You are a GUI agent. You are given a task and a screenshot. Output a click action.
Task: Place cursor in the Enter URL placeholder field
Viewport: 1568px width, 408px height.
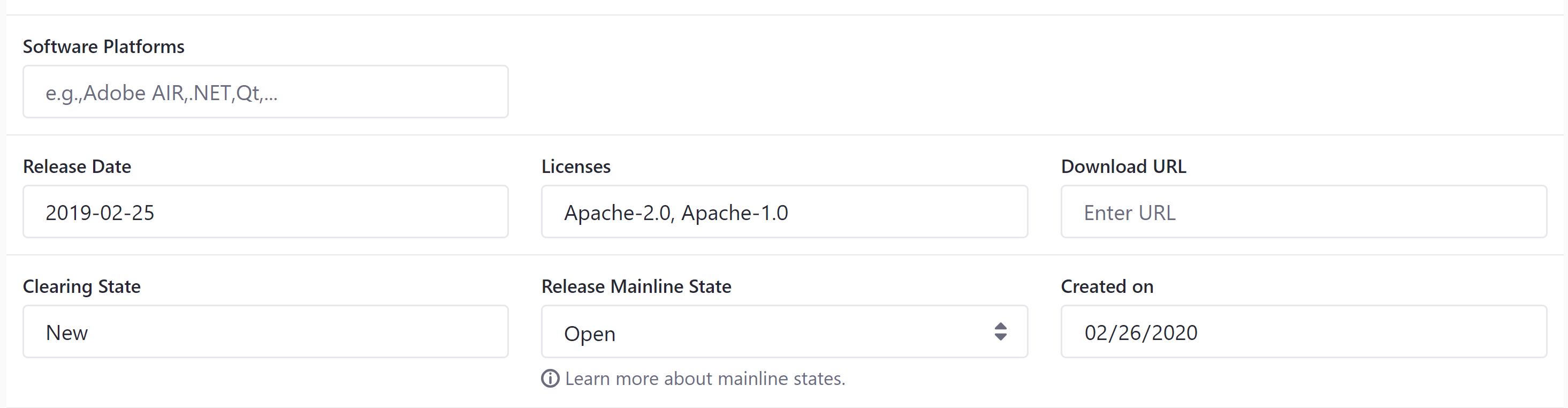tap(1303, 211)
